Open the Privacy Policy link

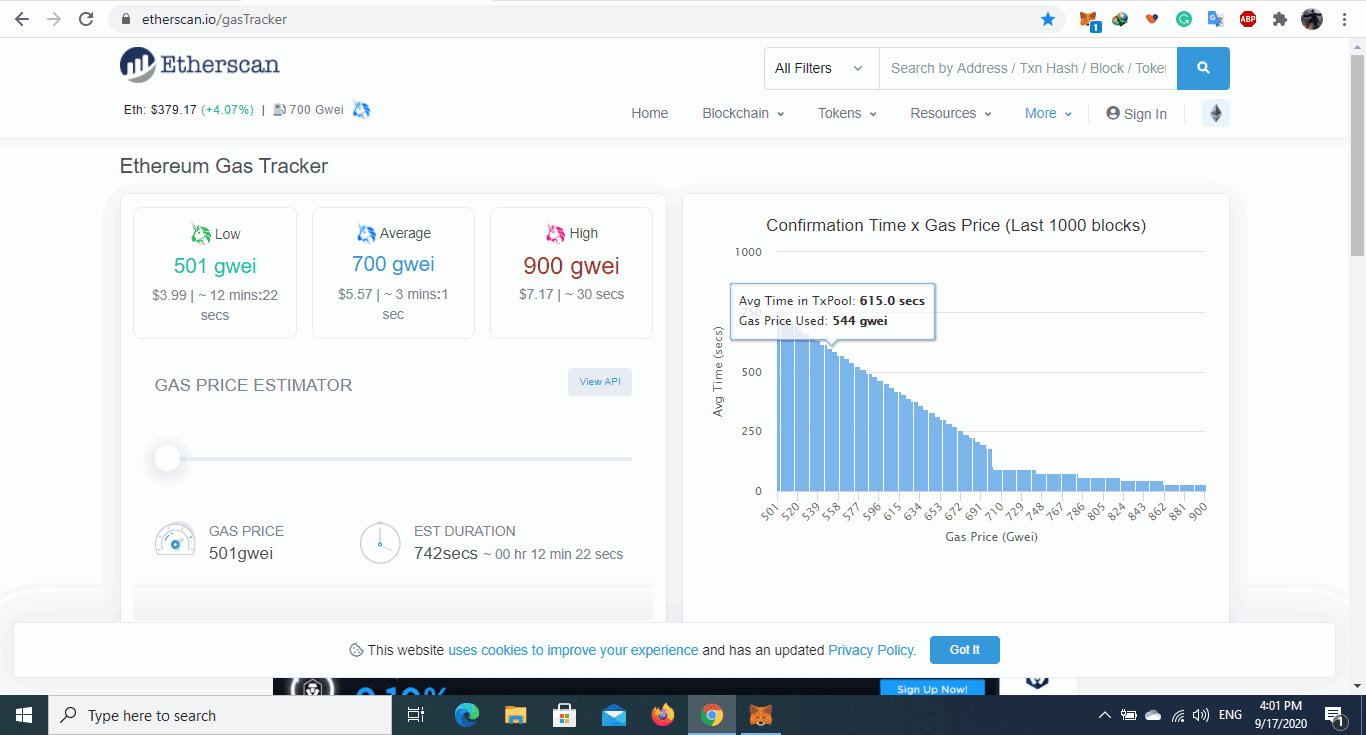(870, 650)
